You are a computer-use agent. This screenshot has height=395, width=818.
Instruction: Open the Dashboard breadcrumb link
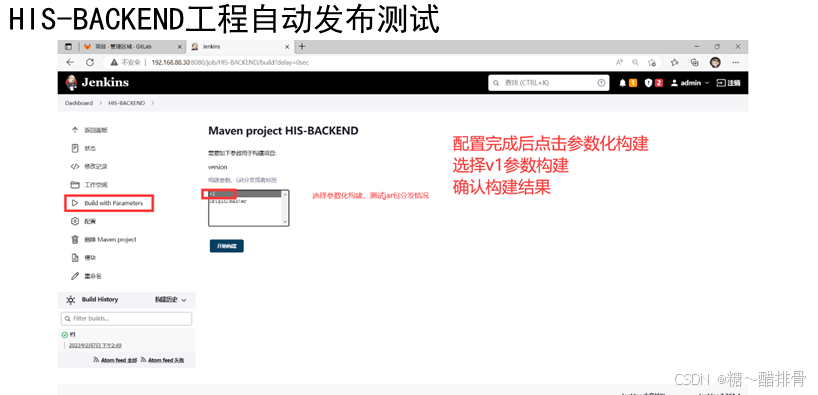pyautogui.click(x=79, y=103)
